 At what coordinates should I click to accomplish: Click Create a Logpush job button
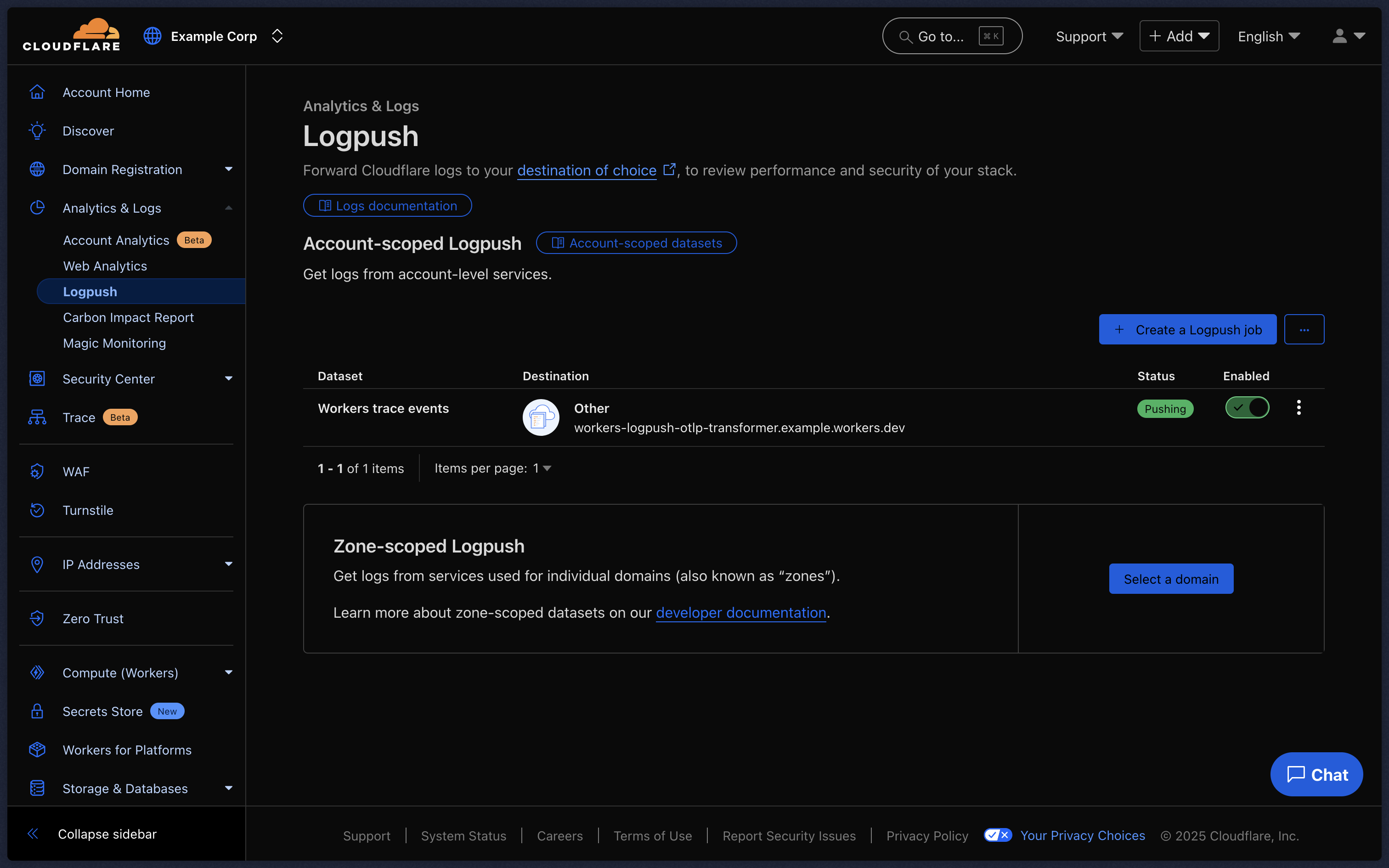[x=1187, y=330]
